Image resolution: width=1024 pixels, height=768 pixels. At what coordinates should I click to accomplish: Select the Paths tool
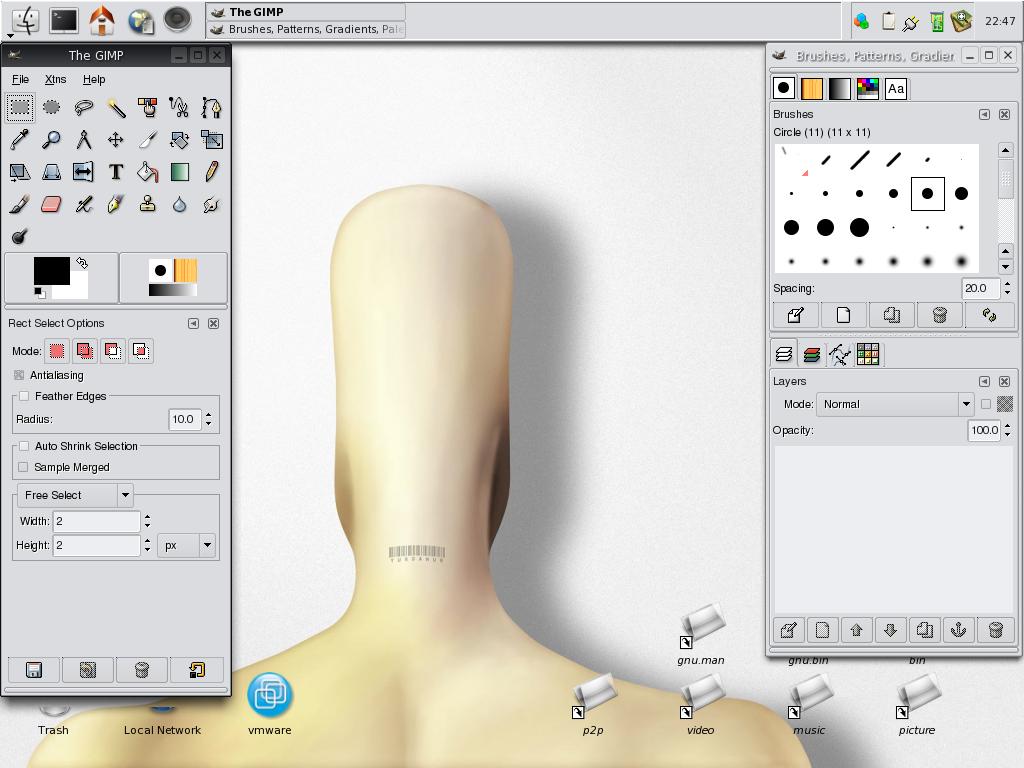(x=212, y=107)
